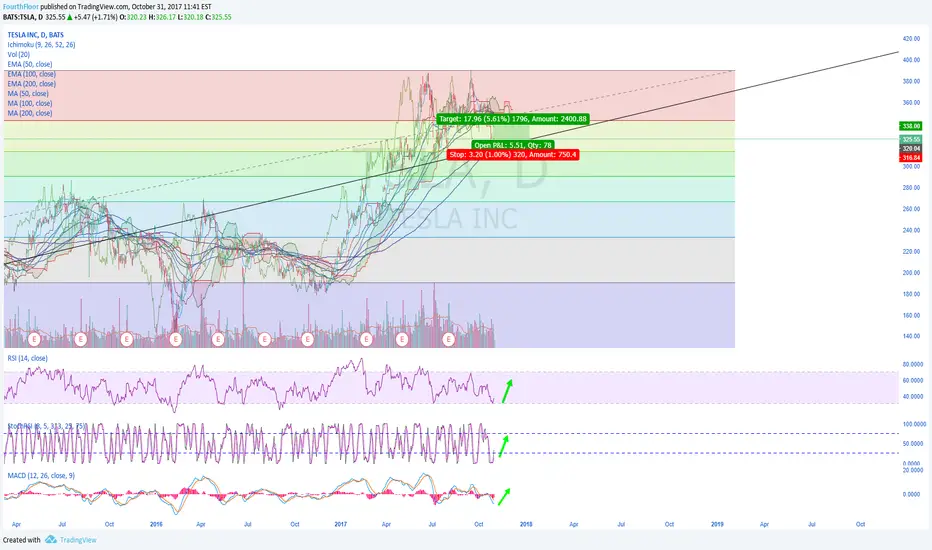Click the RSI (14, close) pane label
The width and height of the screenshot is (932, 550).
(27, 358)
